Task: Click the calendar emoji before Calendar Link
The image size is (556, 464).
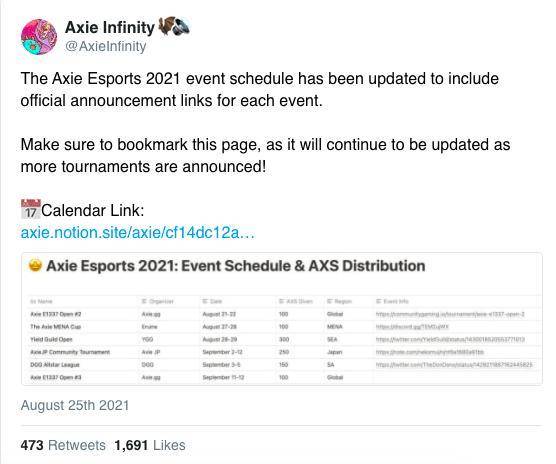Action: point(30,209)
